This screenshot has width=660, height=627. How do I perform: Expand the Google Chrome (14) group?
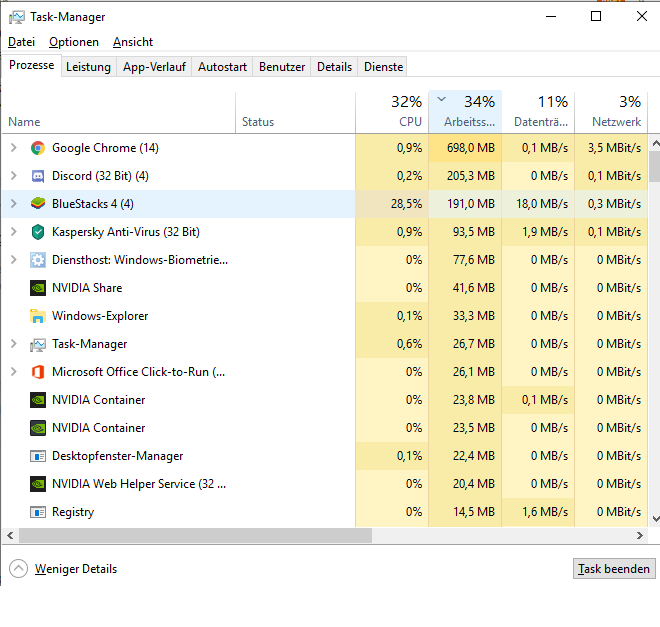click(x=13, y=148)
